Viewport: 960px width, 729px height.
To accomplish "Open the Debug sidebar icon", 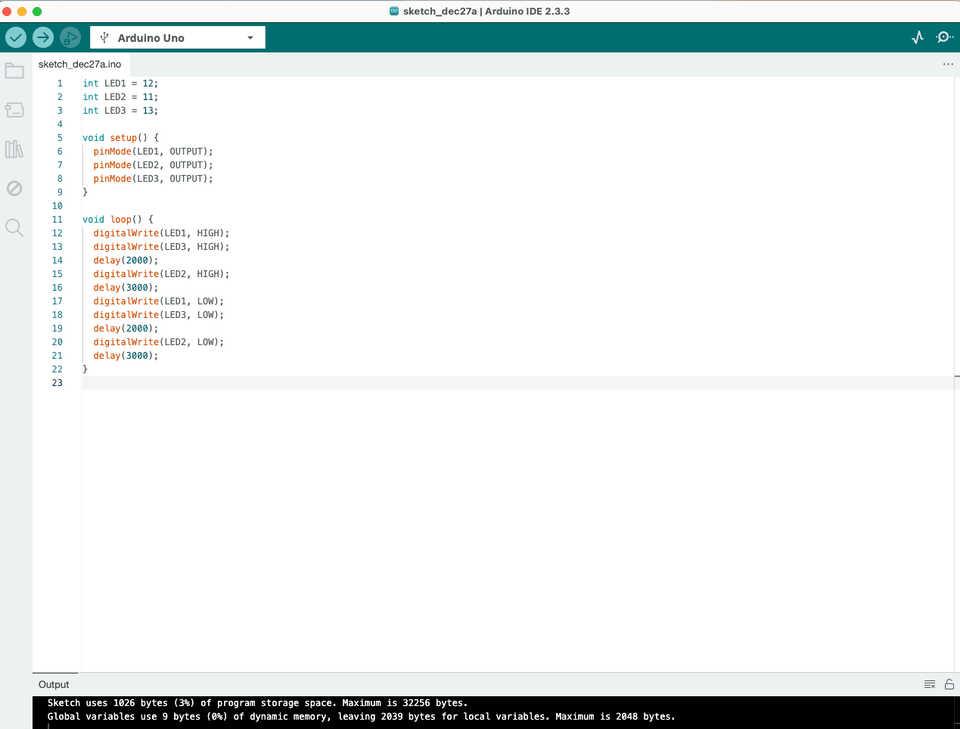I will pyautogui.click(x=14, y=188).
